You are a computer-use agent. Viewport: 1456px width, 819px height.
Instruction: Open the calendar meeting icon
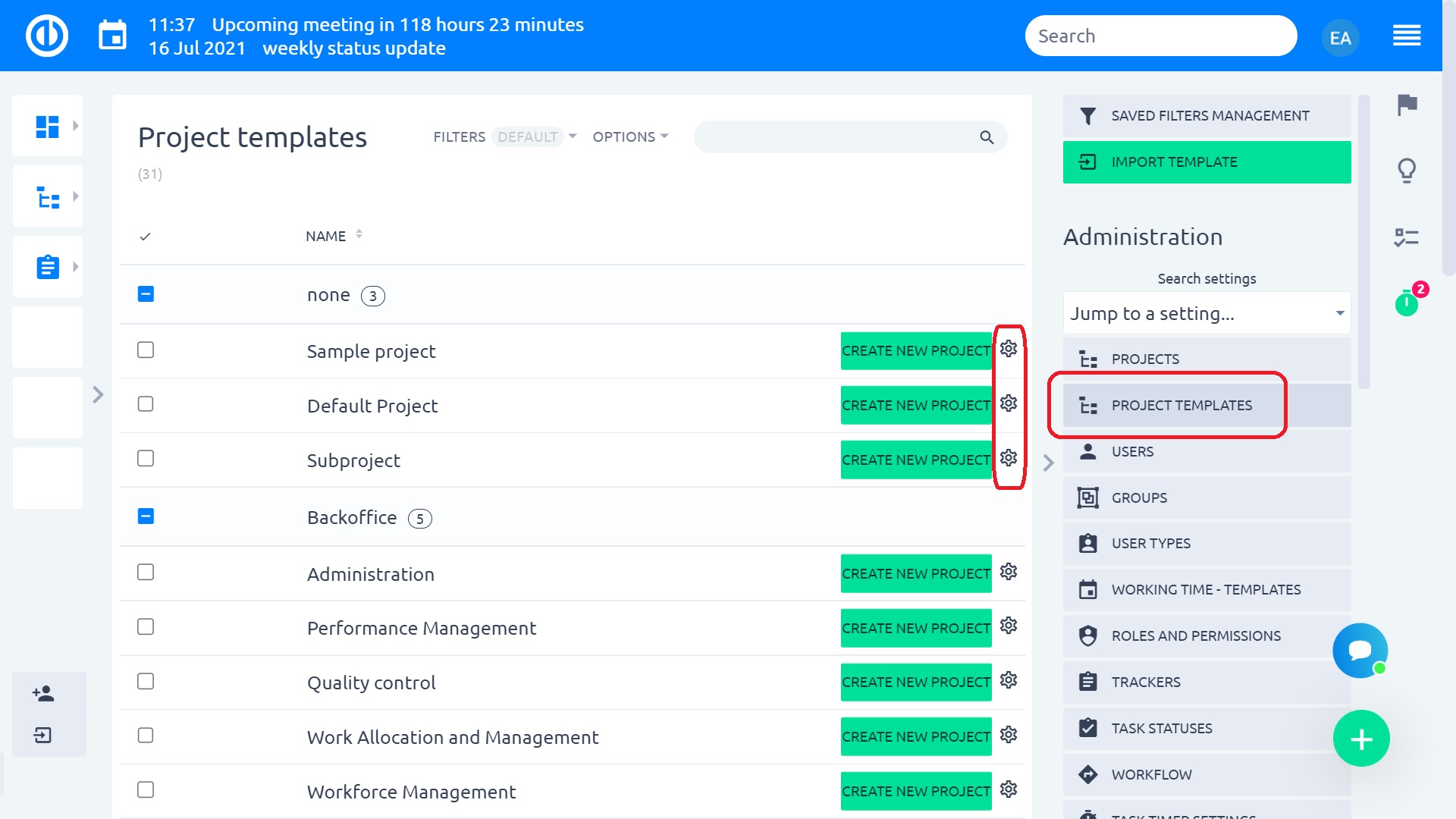pos(113,36)
